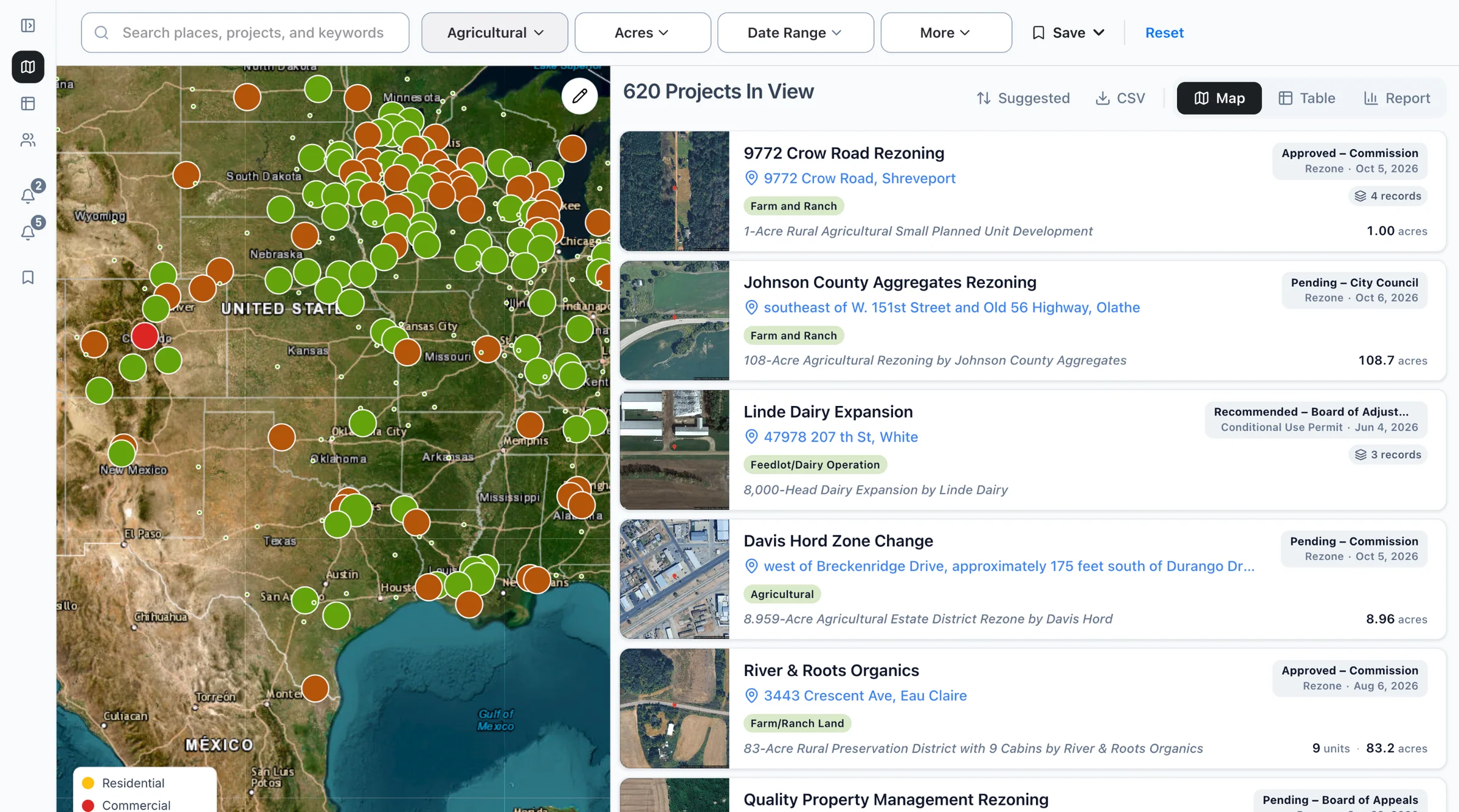Switch to the Map view tab
The height and width of the screenshot is (812, 1459).
tap(1219, 98)
